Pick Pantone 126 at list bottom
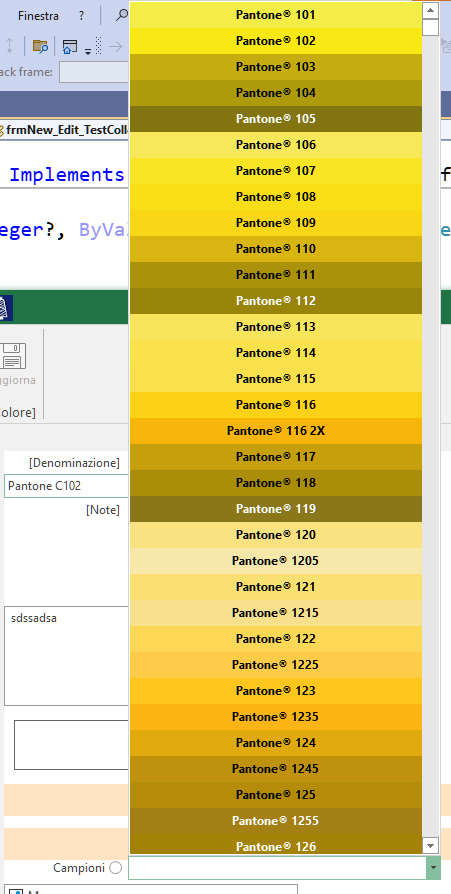 (x=276, y=844)
